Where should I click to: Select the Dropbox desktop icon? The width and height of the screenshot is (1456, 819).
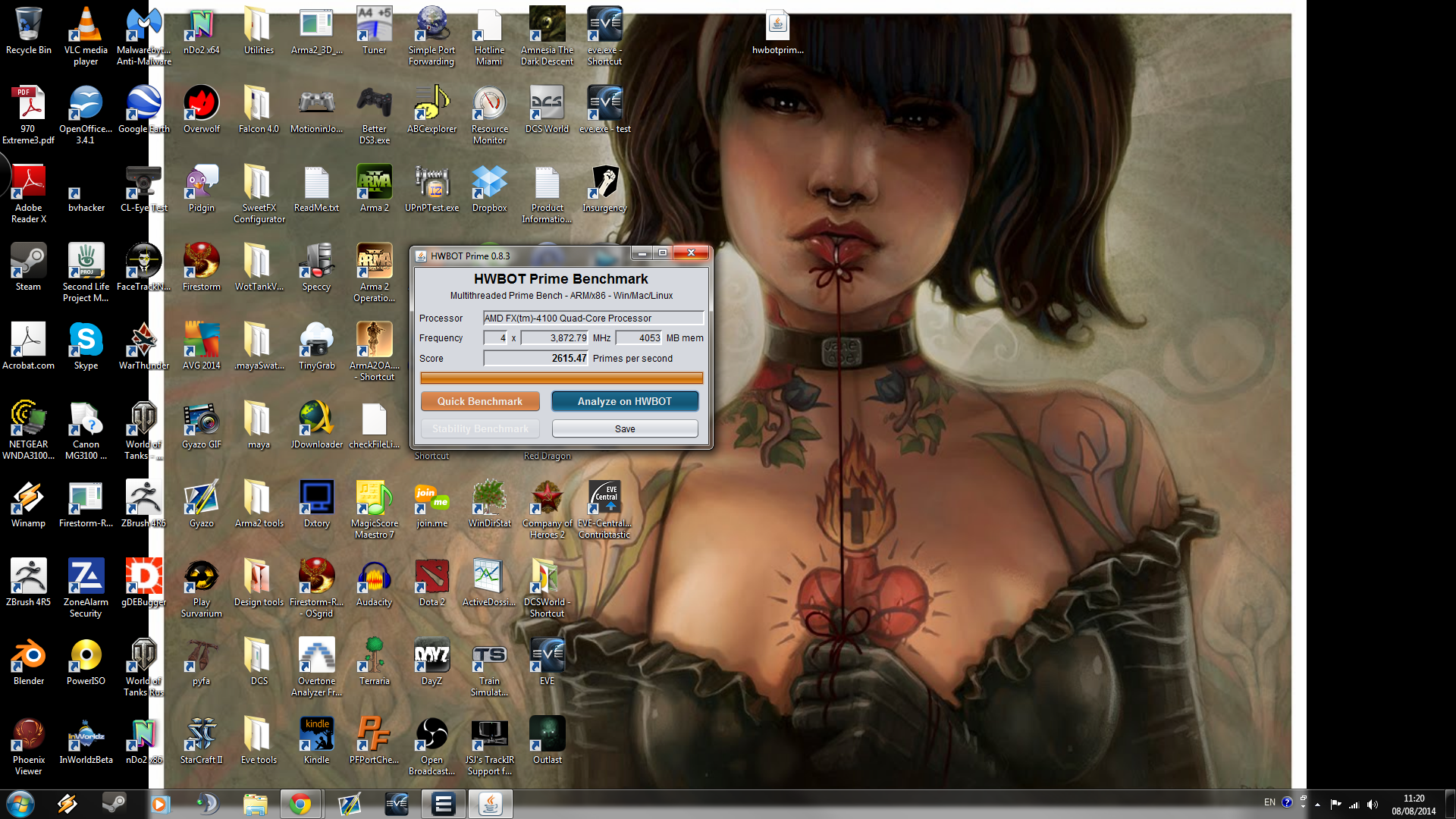[x=489, y=188]
